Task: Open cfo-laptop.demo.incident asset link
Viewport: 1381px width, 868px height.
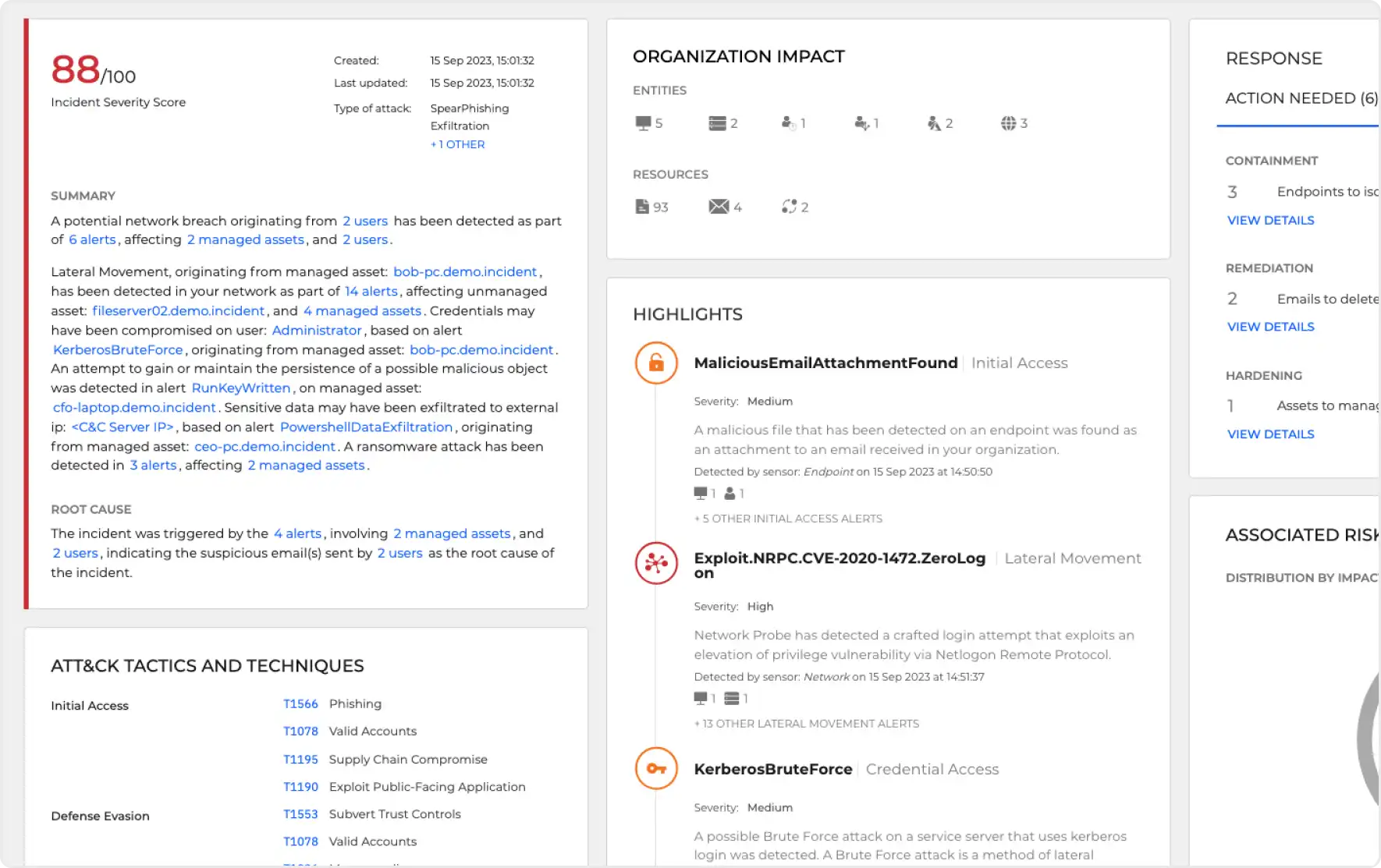Action: (134, 407)
